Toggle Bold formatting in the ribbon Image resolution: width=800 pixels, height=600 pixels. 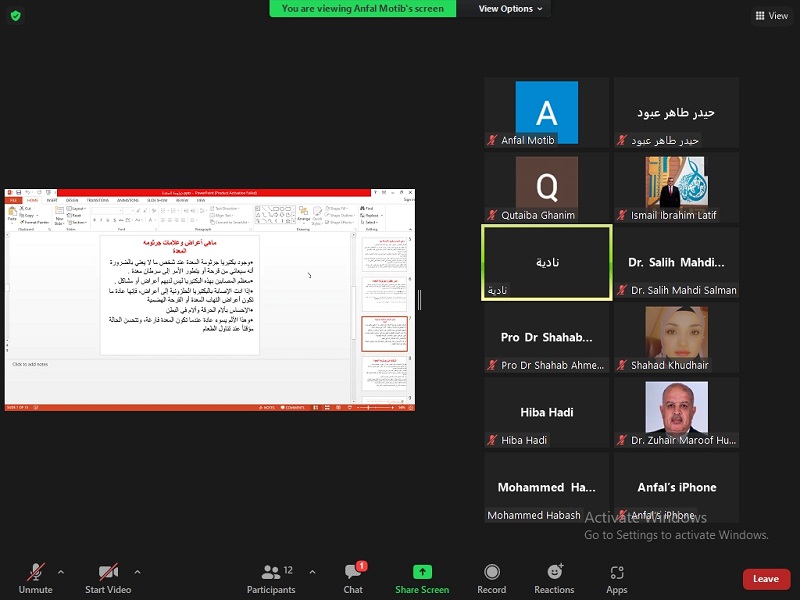pyautogui.click(x=94, y=220)
